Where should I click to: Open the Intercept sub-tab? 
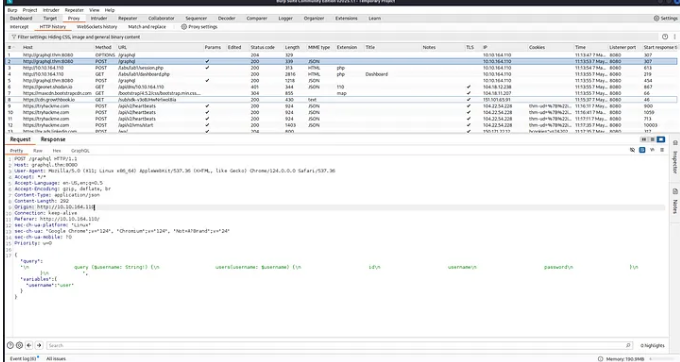coord(19,27)
